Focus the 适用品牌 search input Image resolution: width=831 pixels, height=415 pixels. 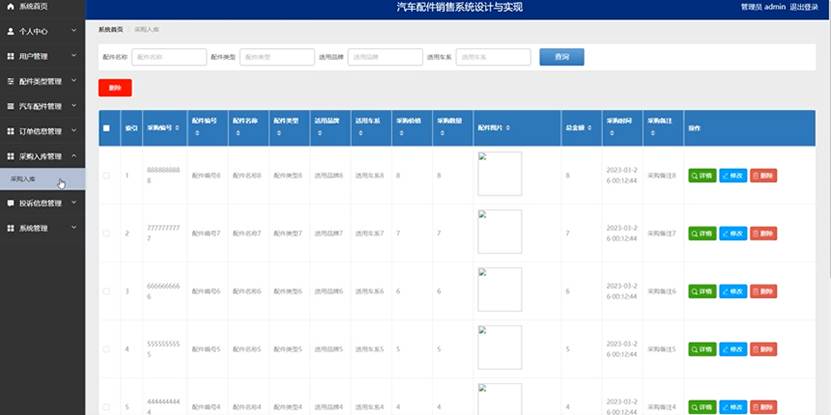385,57
